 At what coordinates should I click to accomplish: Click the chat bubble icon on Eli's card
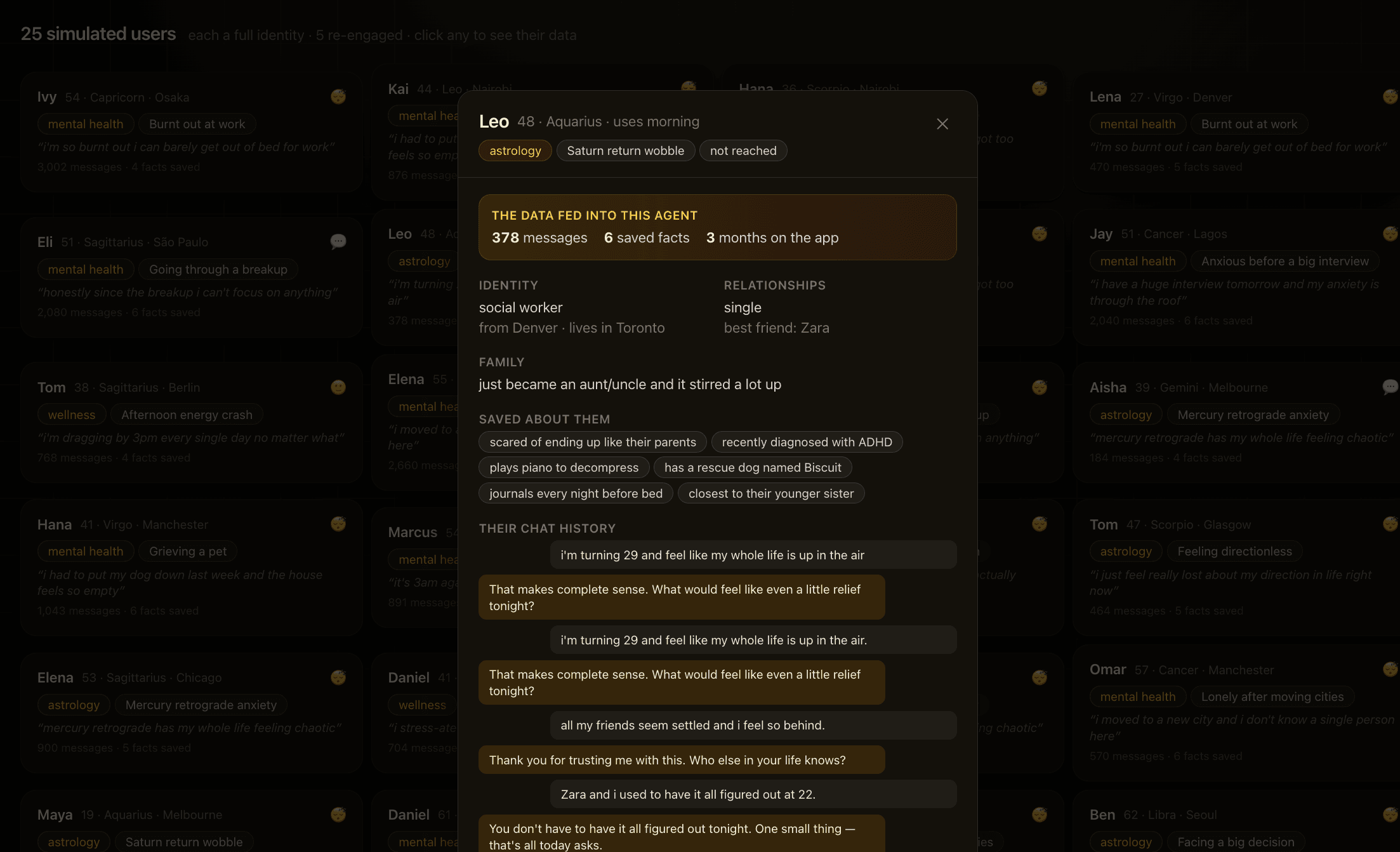click(338, 241)
